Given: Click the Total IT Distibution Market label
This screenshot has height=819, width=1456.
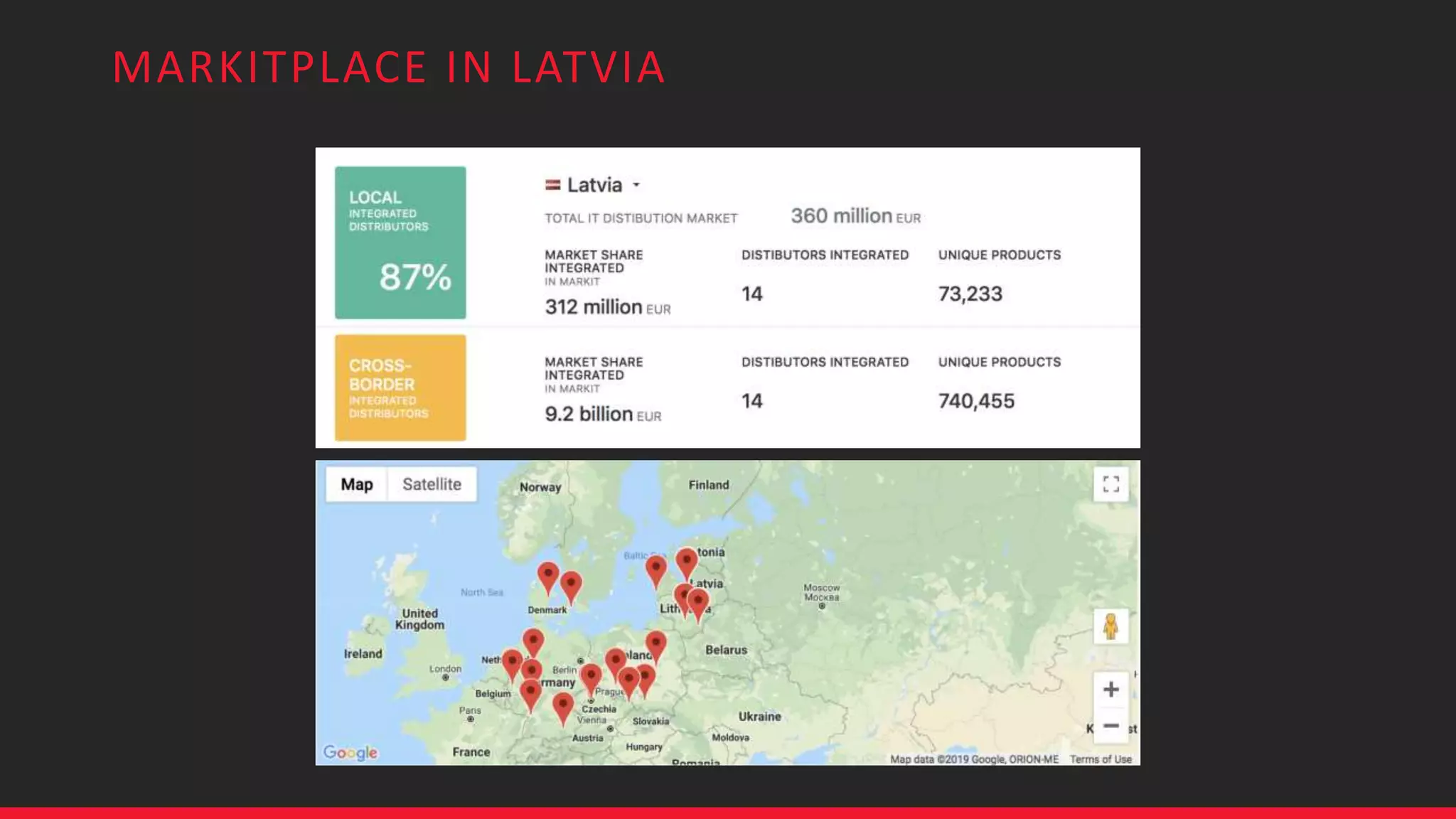Looking at the screenshot, I should 641,218.
